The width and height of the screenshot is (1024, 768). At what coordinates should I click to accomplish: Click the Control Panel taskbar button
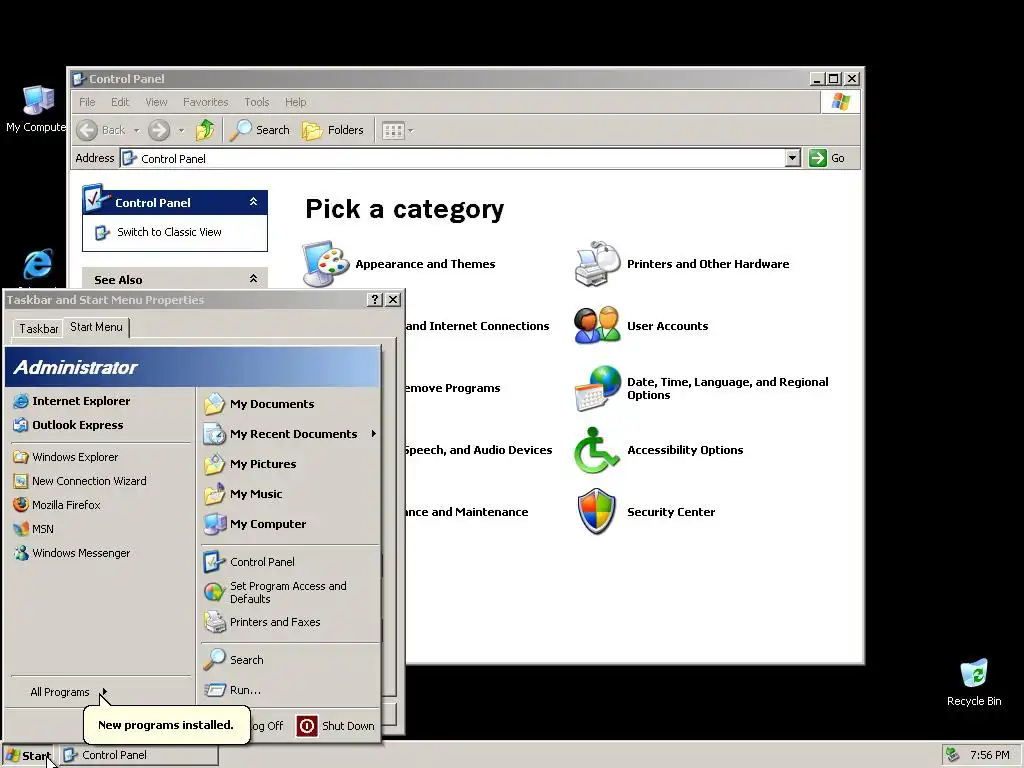pyautogui.click(x=140, y=755)
